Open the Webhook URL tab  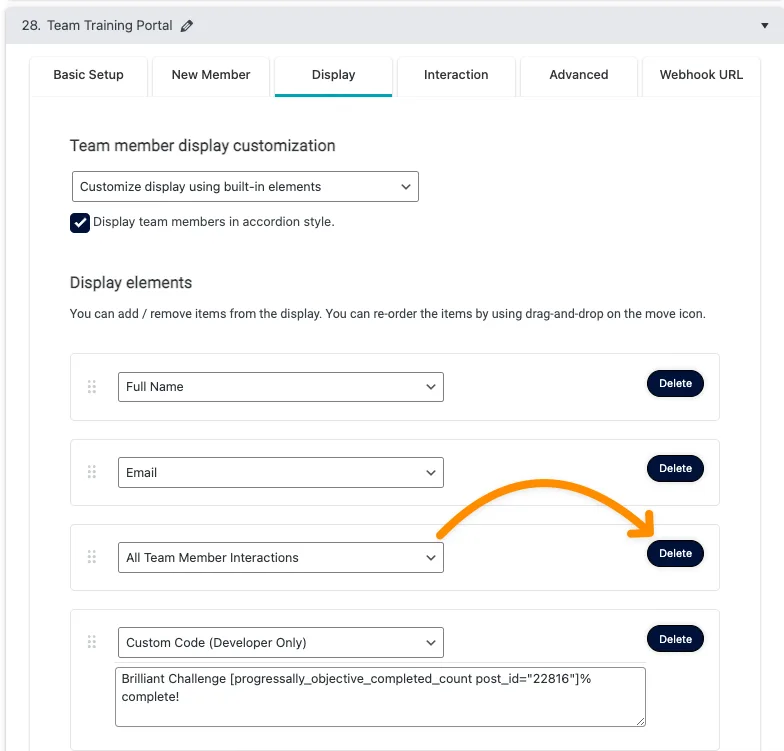(x=701, y=75)
